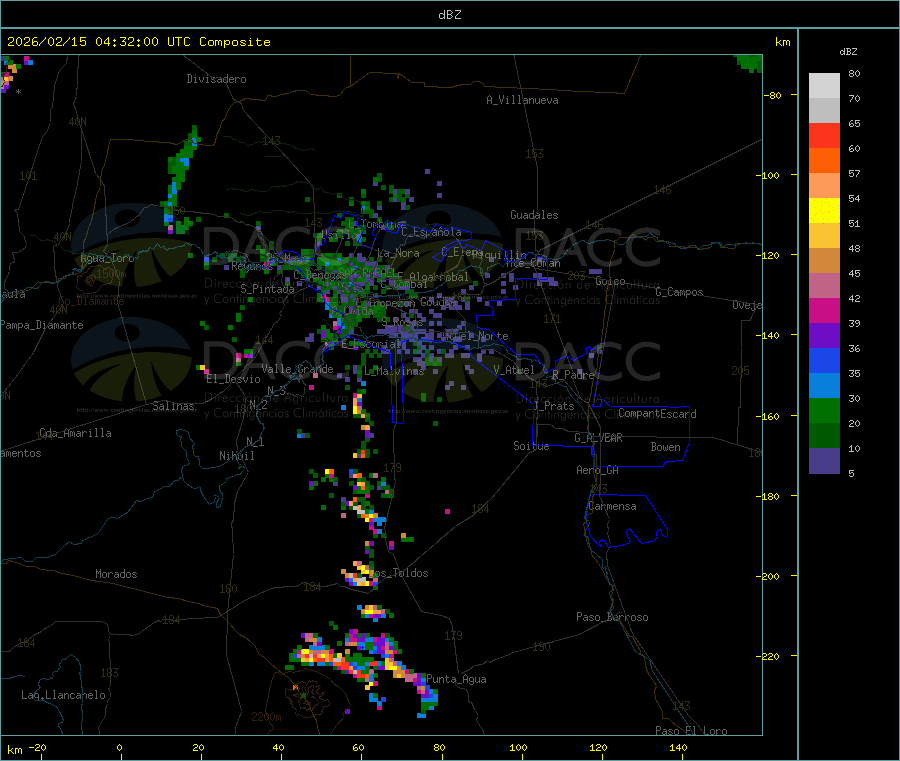
Task: Click the Divisadero map label
Action: point(216,79)
